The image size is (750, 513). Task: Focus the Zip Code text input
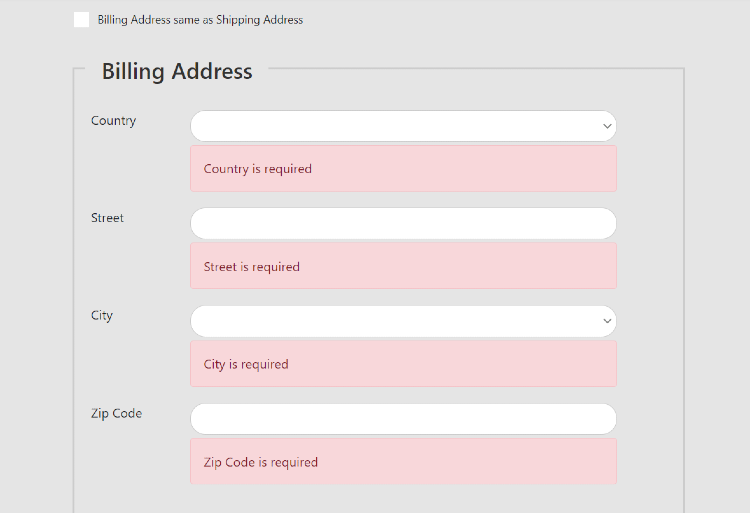403,419
